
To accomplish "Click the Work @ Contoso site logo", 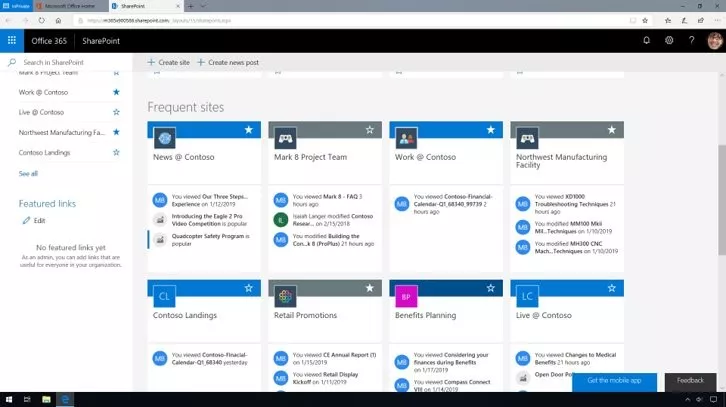I will [x=407, y=138].
